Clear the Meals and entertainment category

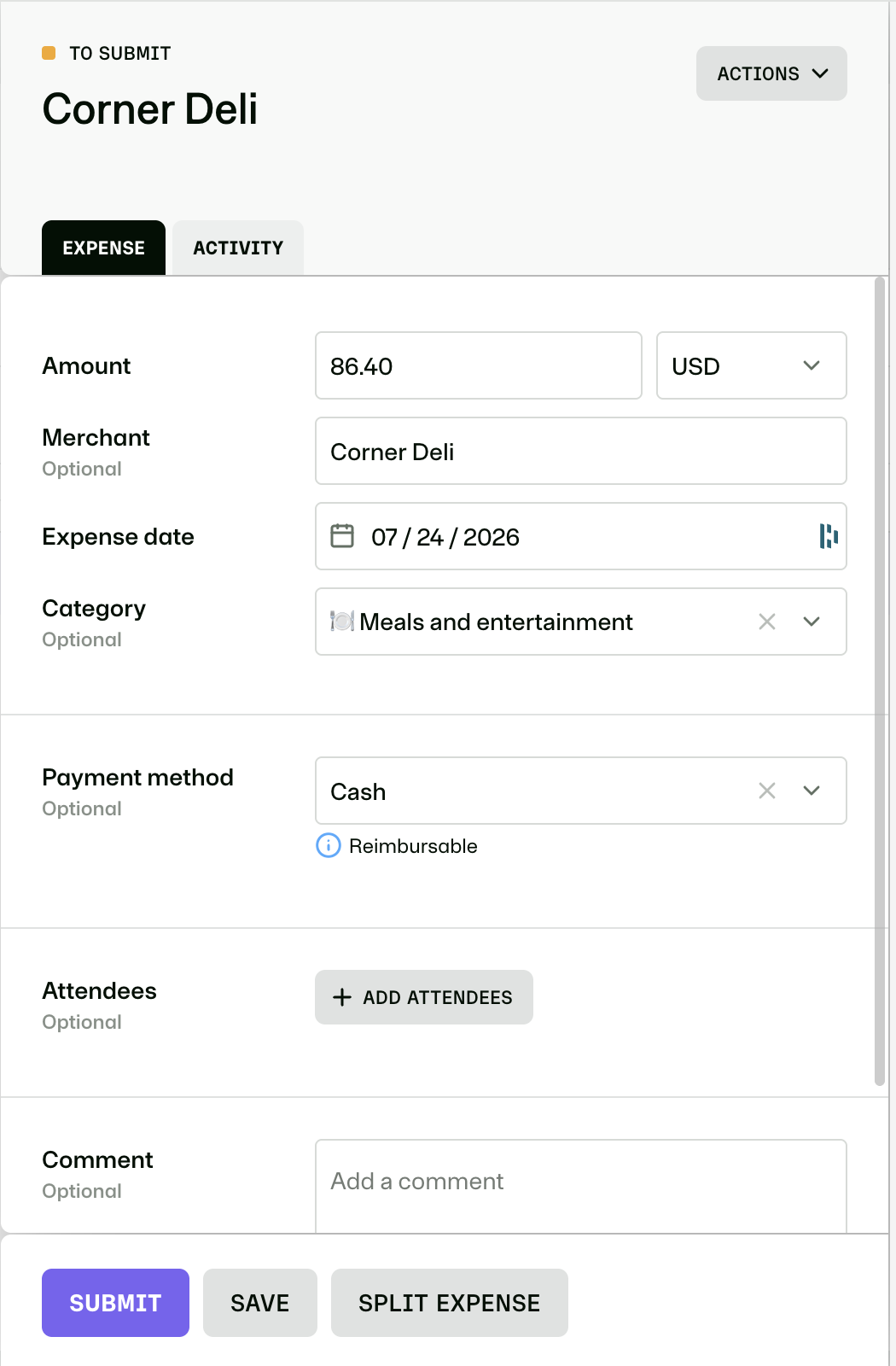coord(767,622)
